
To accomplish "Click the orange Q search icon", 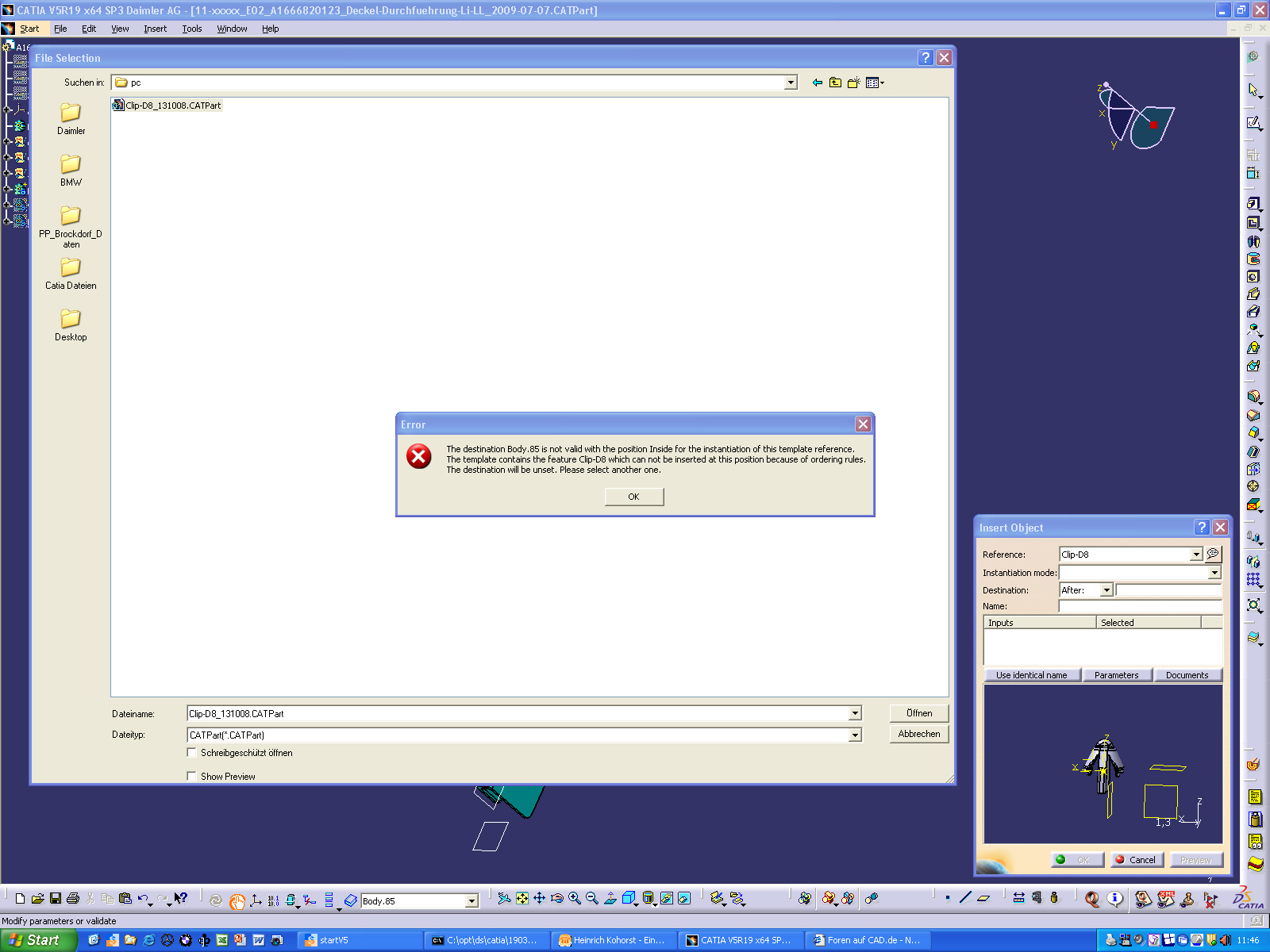I will [1093, 899].
